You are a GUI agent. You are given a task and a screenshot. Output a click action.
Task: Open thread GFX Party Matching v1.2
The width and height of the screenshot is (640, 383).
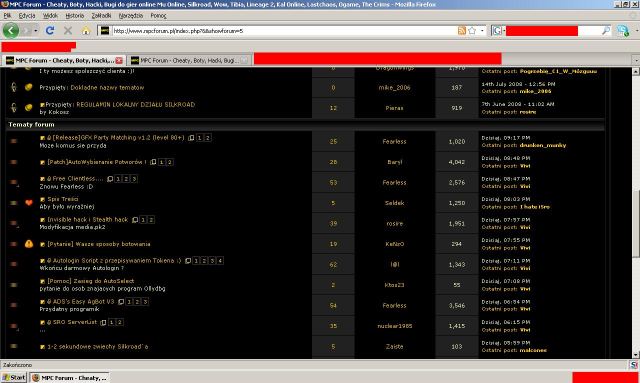click(118, 138)
